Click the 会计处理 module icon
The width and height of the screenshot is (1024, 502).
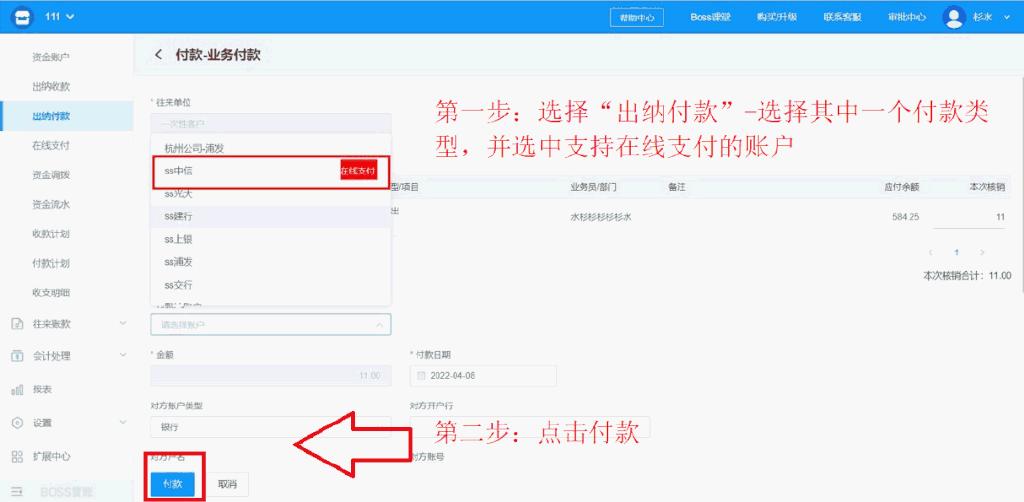point(18,356)
